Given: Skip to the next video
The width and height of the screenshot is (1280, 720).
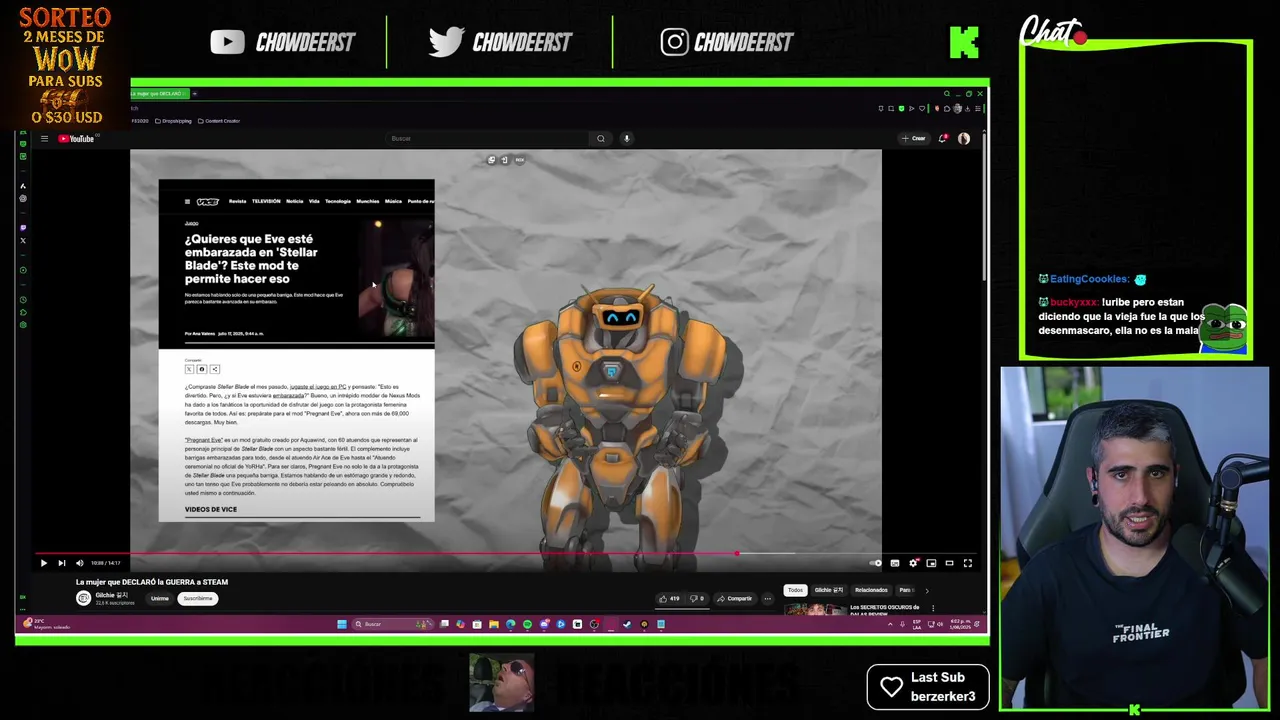Looking at the screenshot, I should tap(61, 563).
